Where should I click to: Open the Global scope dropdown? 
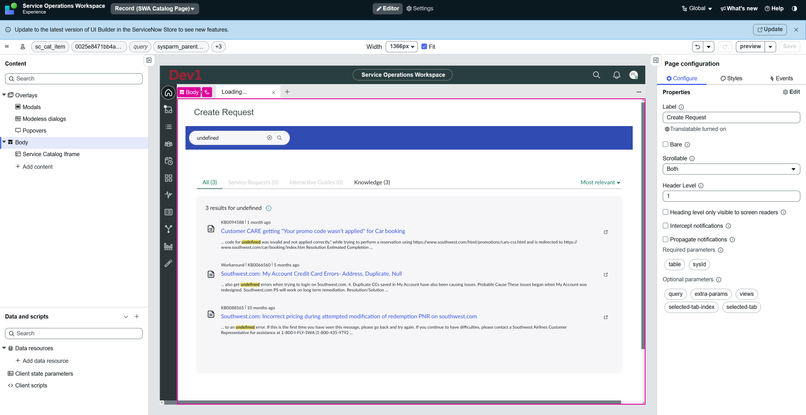(697, 9)
